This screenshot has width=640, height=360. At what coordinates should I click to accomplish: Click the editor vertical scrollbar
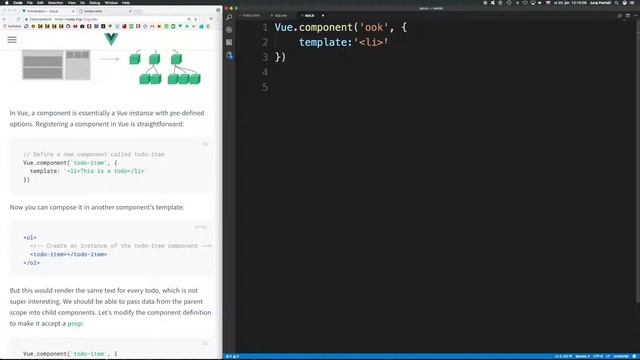tap(638, 161)
